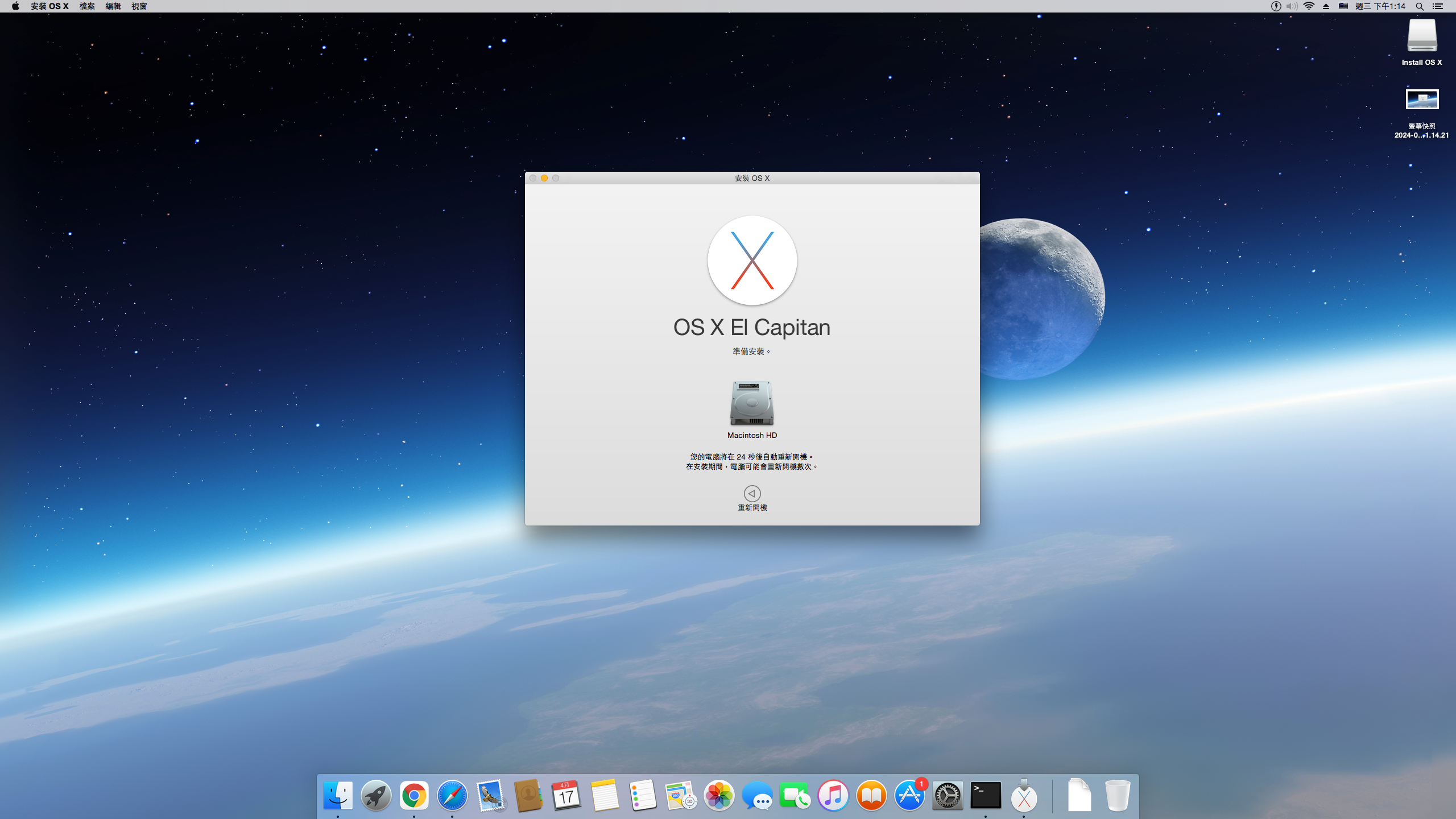1456x819 pixels.
Task: Click the 24 秒 countdown message
Action: [752, 457]
